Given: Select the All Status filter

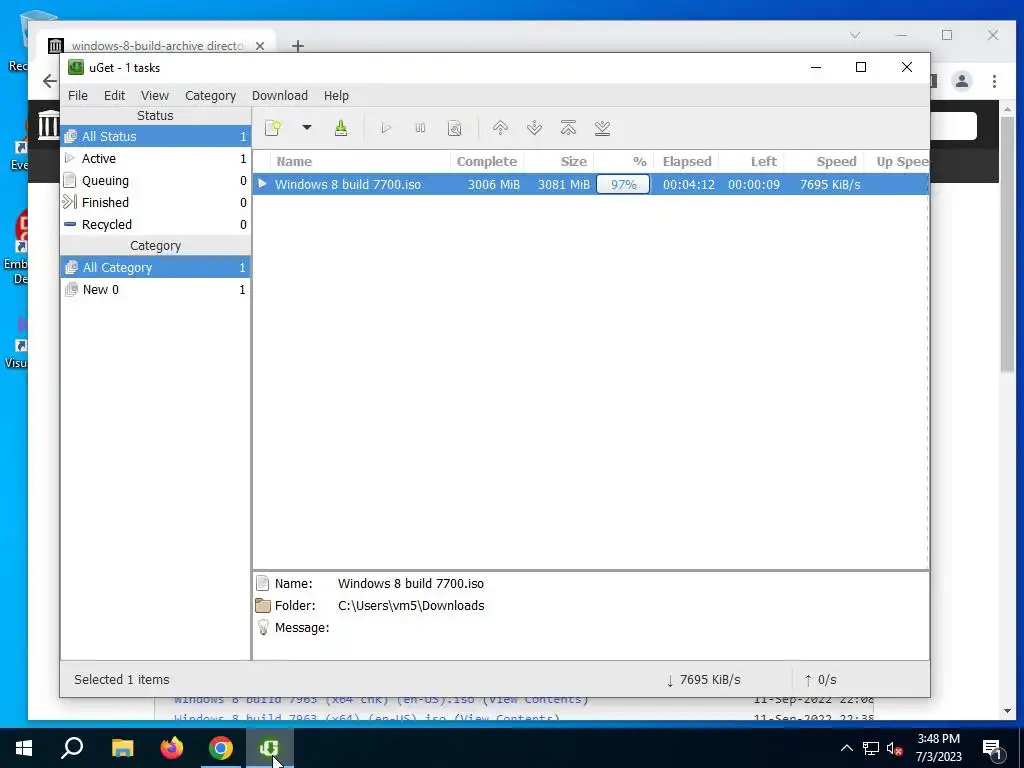Looking at the screenshot, I should (x=155, y=136).
